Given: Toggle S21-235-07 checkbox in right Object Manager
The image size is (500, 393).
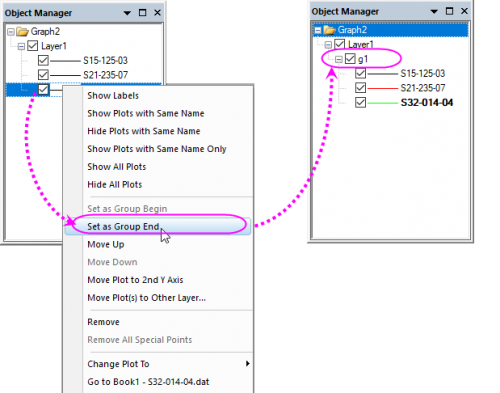Looking at the screenshot, I should coord(360,88).
